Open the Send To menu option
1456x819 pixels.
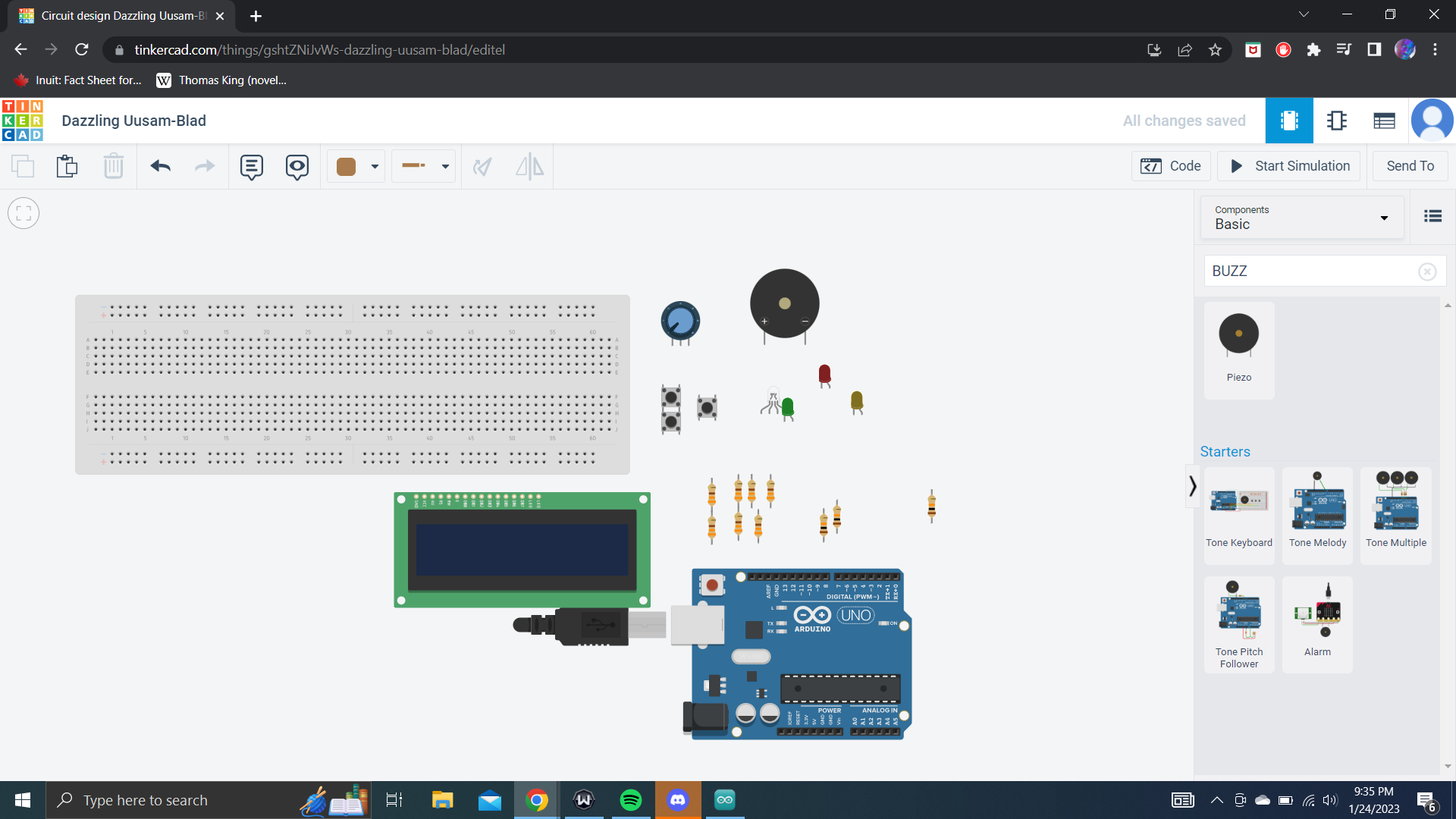point(1410,166)
